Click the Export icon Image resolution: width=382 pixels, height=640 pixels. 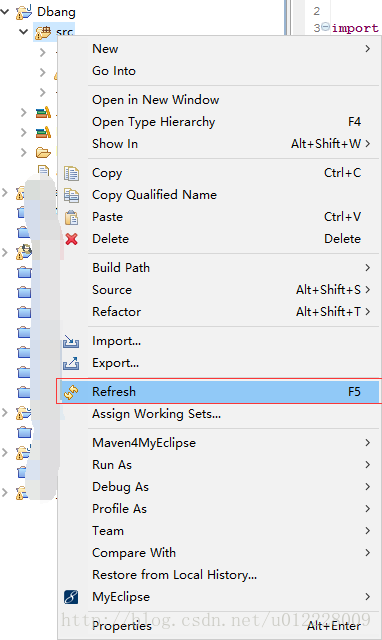point(71,363)
